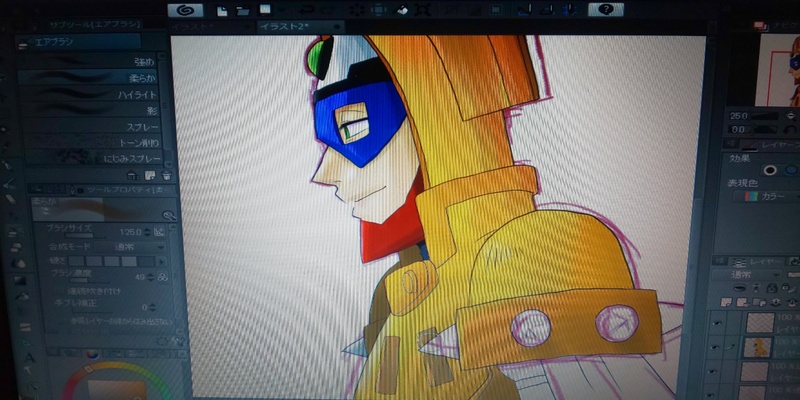Adjust the ブラシサイズ slider
The height and width of the screenshot is (400, 800).
(88, 236)
